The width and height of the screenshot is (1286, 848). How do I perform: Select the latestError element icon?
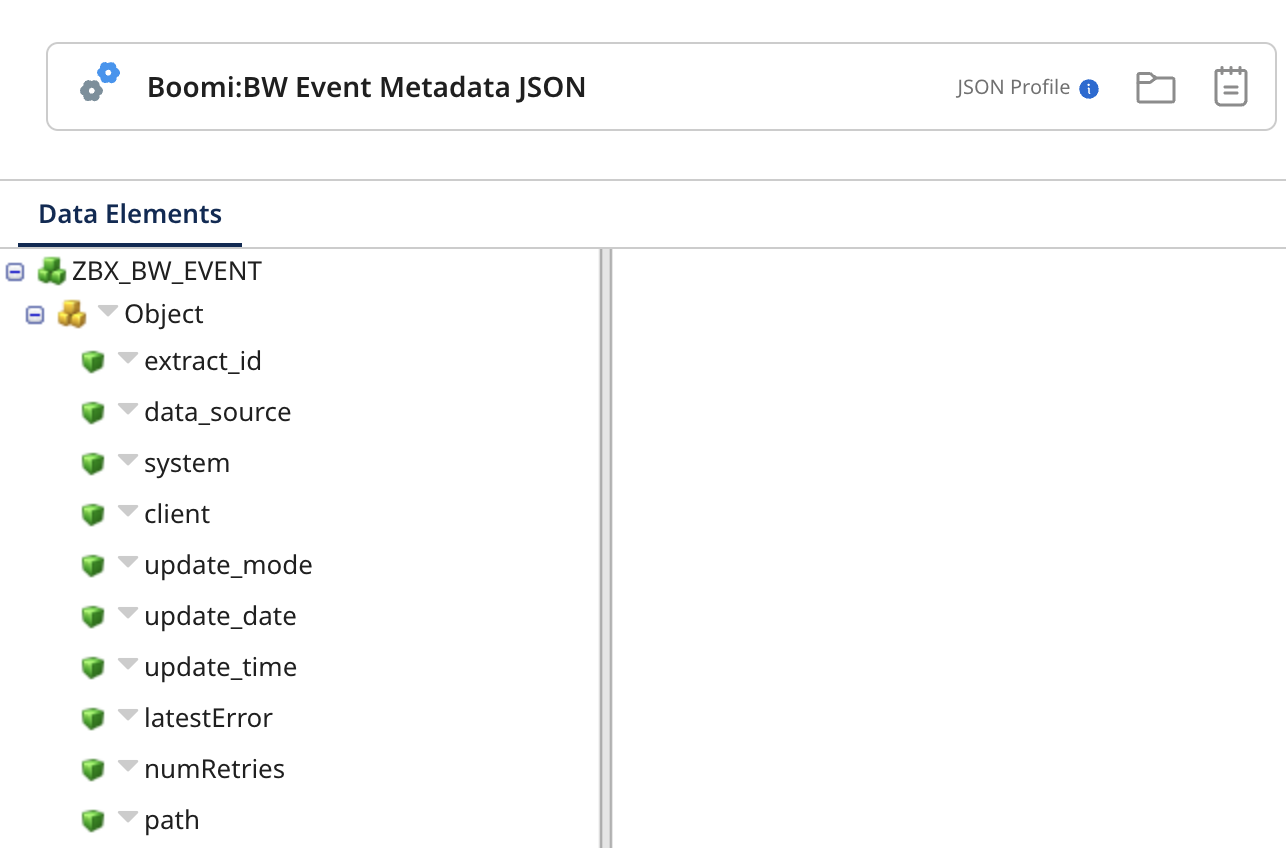point(94,717)
